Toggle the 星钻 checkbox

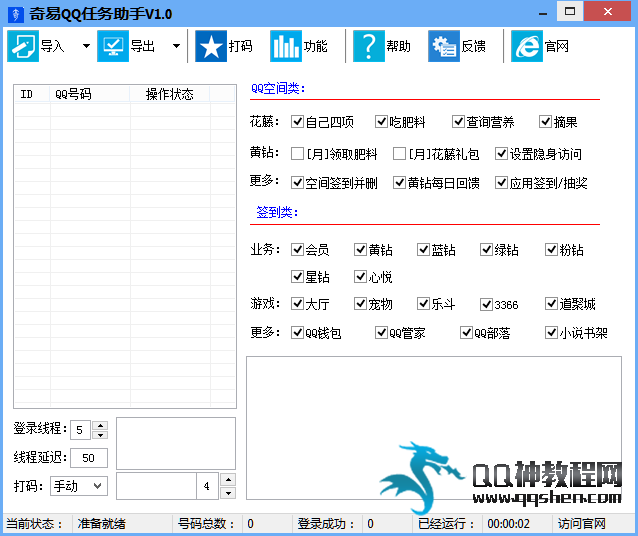click(297, 277)
